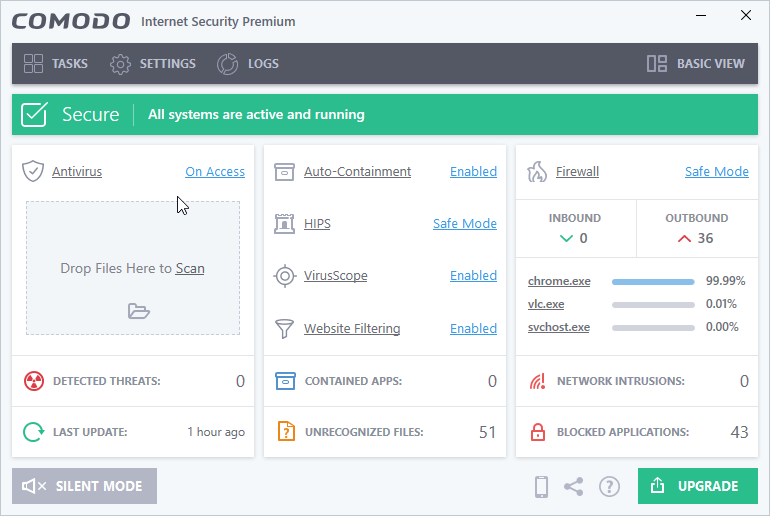
Task: Change HIPS Safe Mode setting
Action: pos(465,223)
